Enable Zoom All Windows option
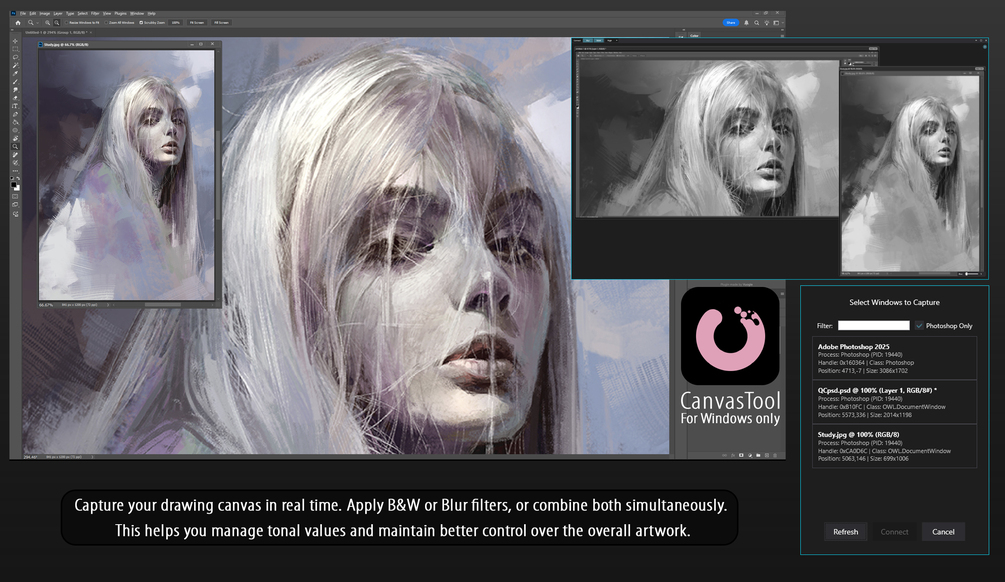Image resolution: width=1005 pixels, height=582 pixels. (x=120, y=22)
